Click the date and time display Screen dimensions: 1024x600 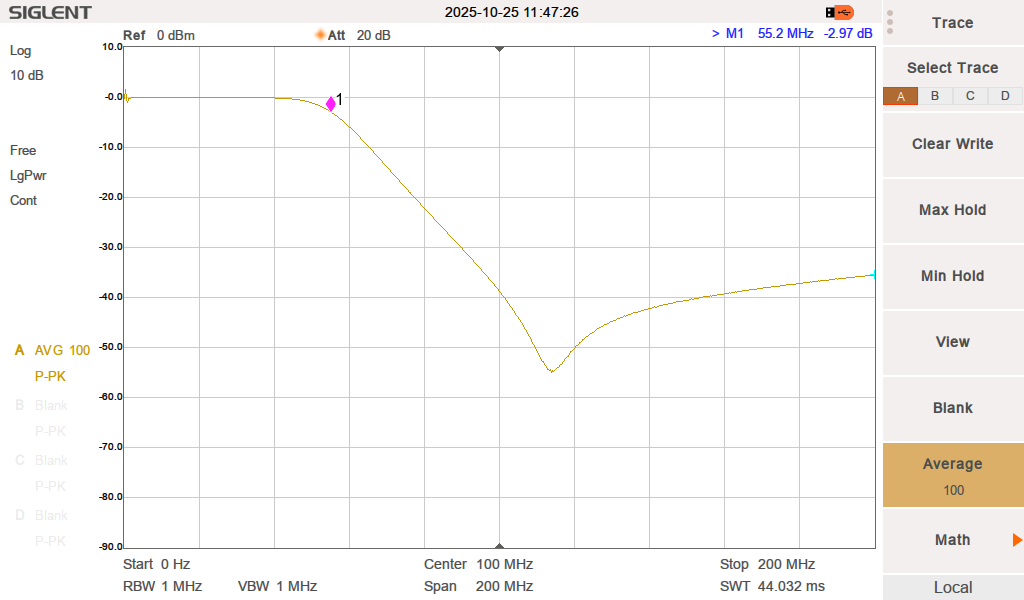pos(511,12)
